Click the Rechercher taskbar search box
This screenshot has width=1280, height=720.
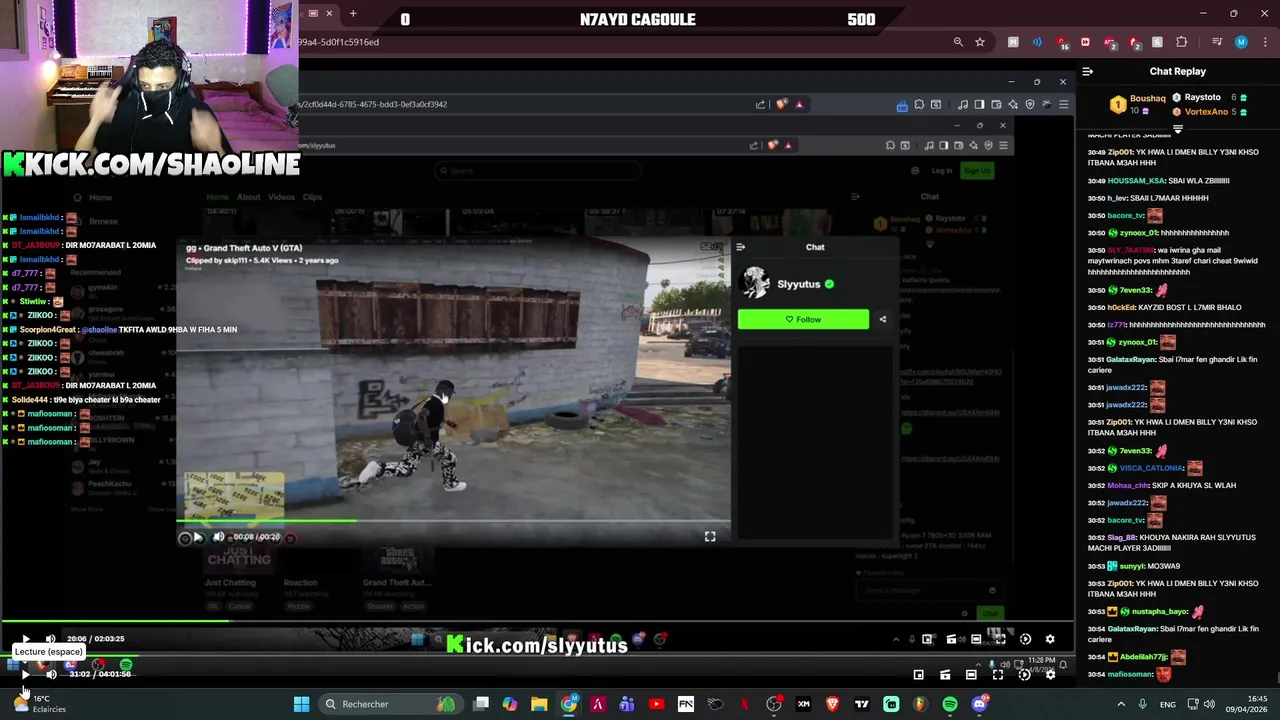pos(389,704)
